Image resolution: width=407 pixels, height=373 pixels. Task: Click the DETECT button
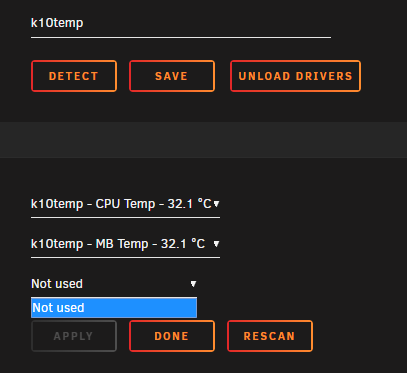click(x=74, y=76)
